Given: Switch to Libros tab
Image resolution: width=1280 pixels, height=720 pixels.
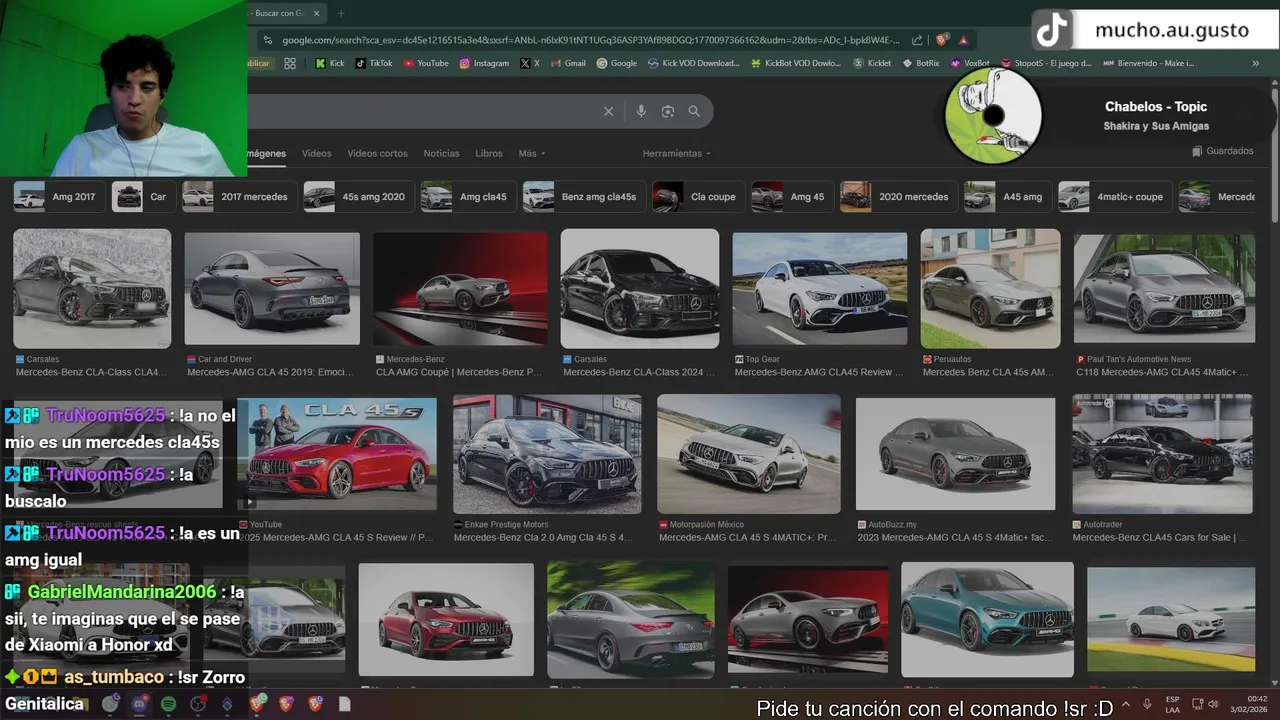Looking at the screenshot, I should [x=489, y=153].
